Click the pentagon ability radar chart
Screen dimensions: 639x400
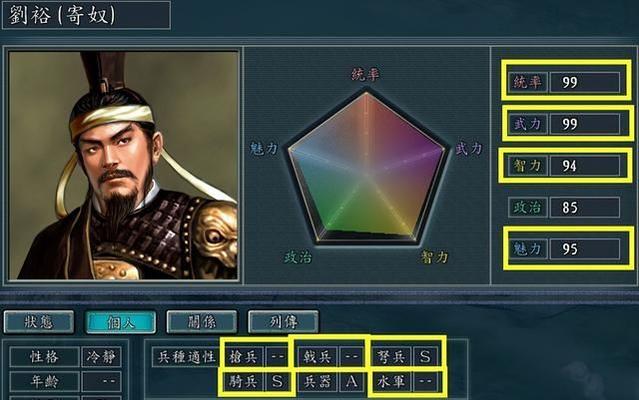tap(366, 167)
